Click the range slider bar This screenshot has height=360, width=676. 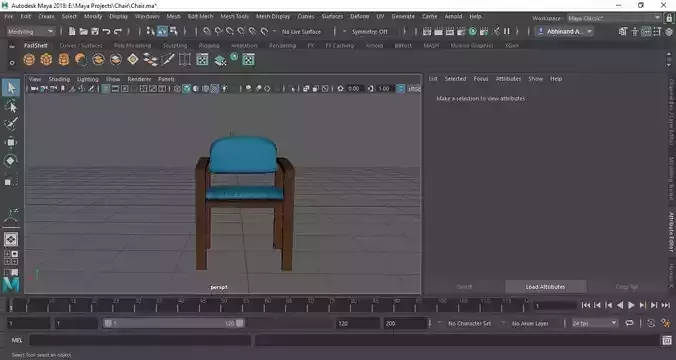tap(174, 323)
